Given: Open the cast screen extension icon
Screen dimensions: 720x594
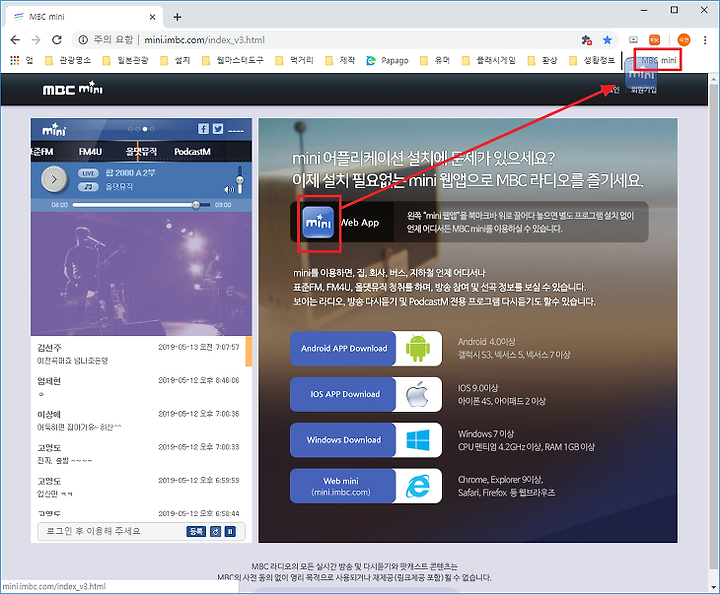Looking at the screenshot, I should (633, 40).
